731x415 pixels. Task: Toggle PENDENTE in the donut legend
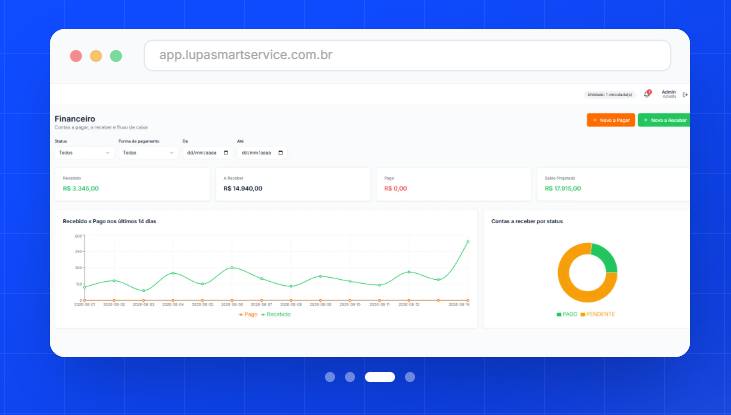tap(598, 314)
